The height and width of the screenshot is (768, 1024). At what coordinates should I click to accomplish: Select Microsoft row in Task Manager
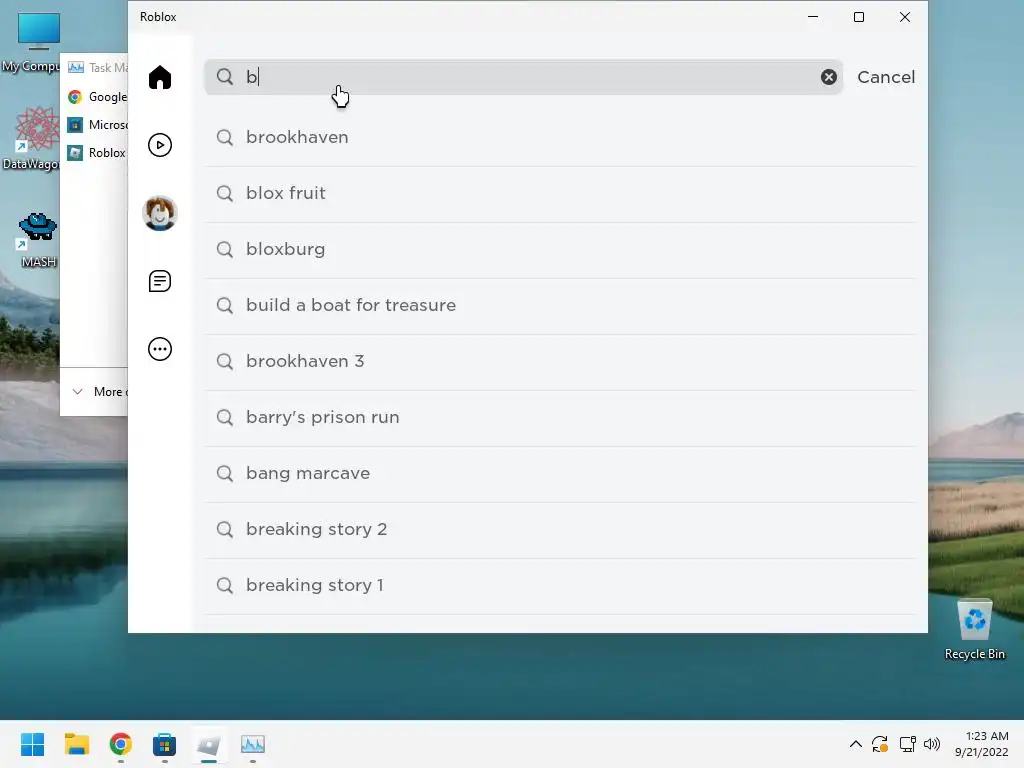[95, 125]
